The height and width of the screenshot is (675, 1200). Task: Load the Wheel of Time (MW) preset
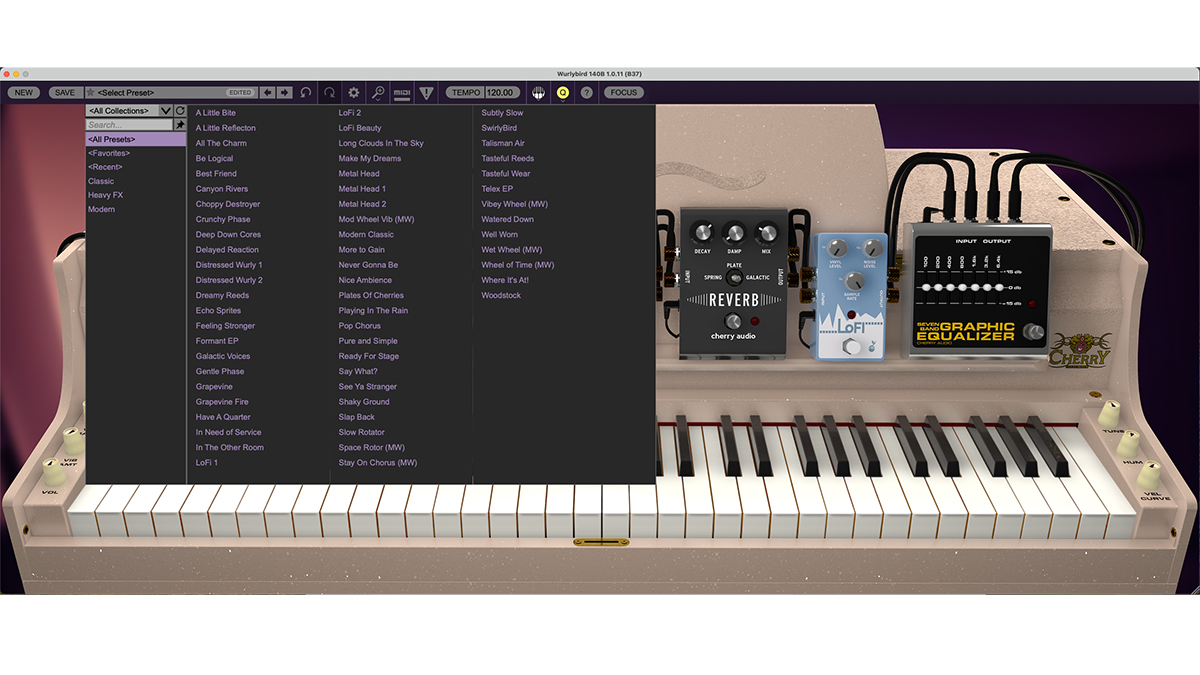click(x=517, y=265)
